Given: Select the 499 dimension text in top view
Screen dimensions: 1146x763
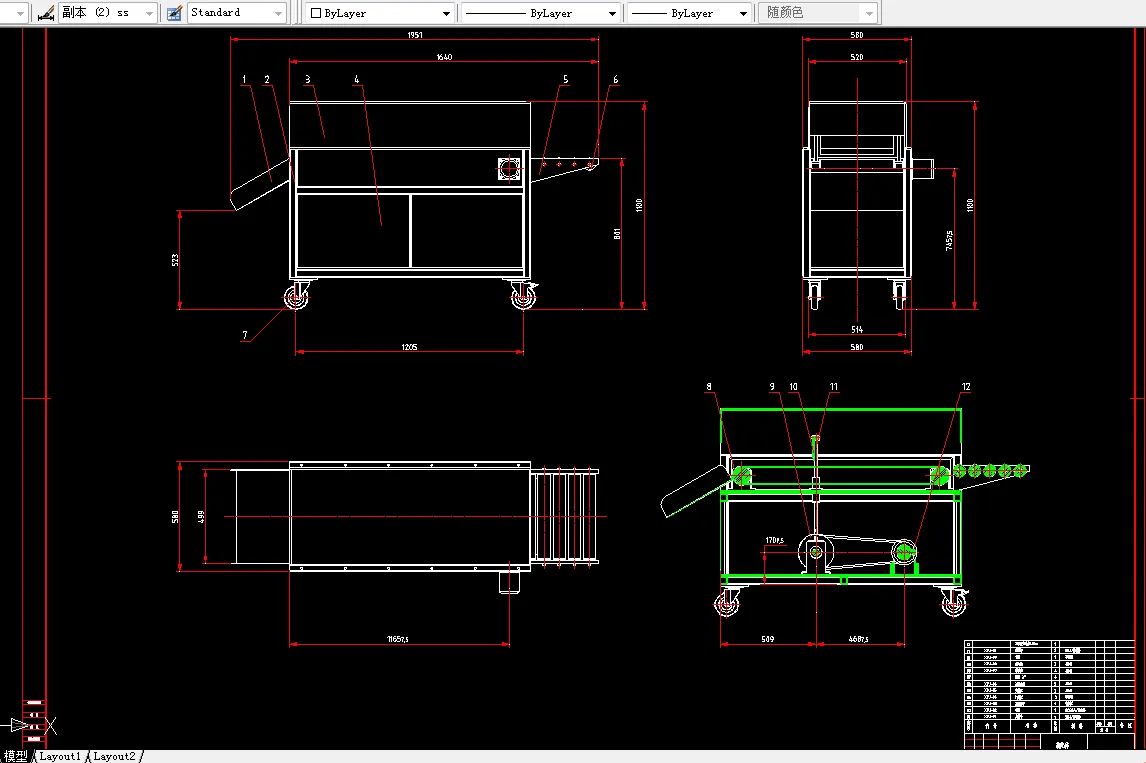Looking at the screenshot, I should 201,516.
